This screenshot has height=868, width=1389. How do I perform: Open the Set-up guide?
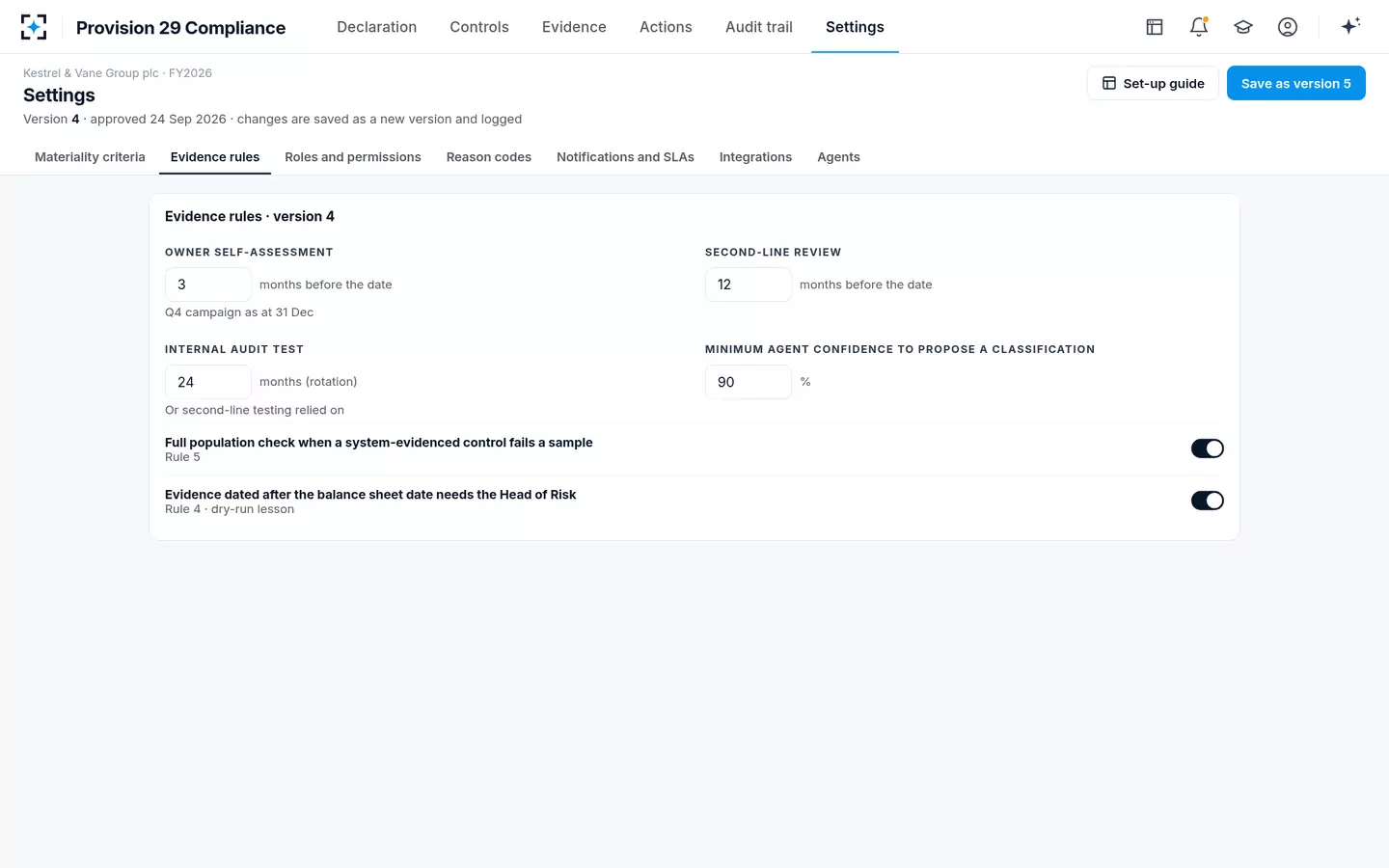1153,83
